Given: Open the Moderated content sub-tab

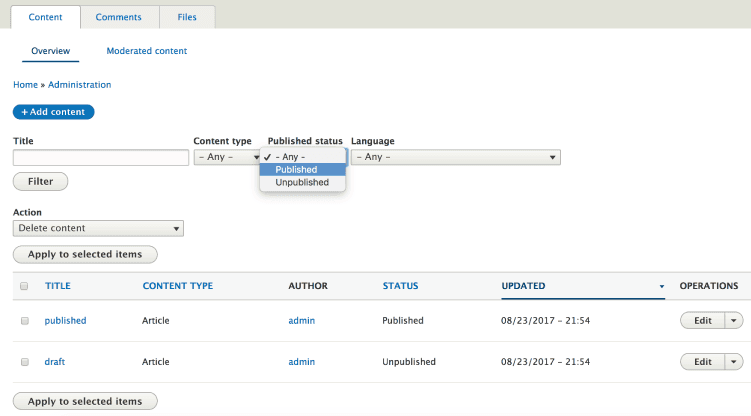Looking at the screenshot, I should [x=147, y=51].
